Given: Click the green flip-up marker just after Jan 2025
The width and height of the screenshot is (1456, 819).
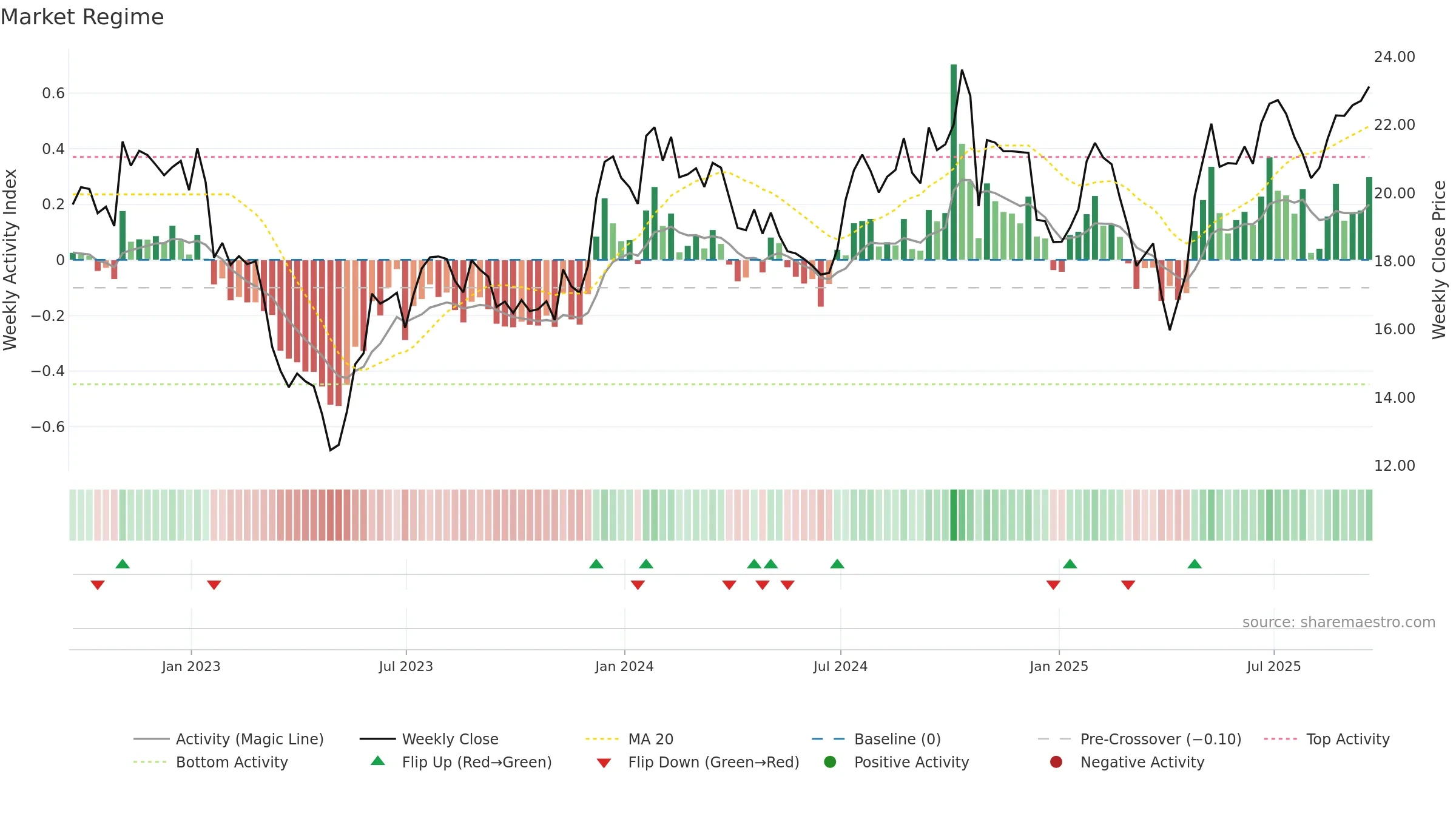Looking at the screenshot, I should click(1070, 564).
